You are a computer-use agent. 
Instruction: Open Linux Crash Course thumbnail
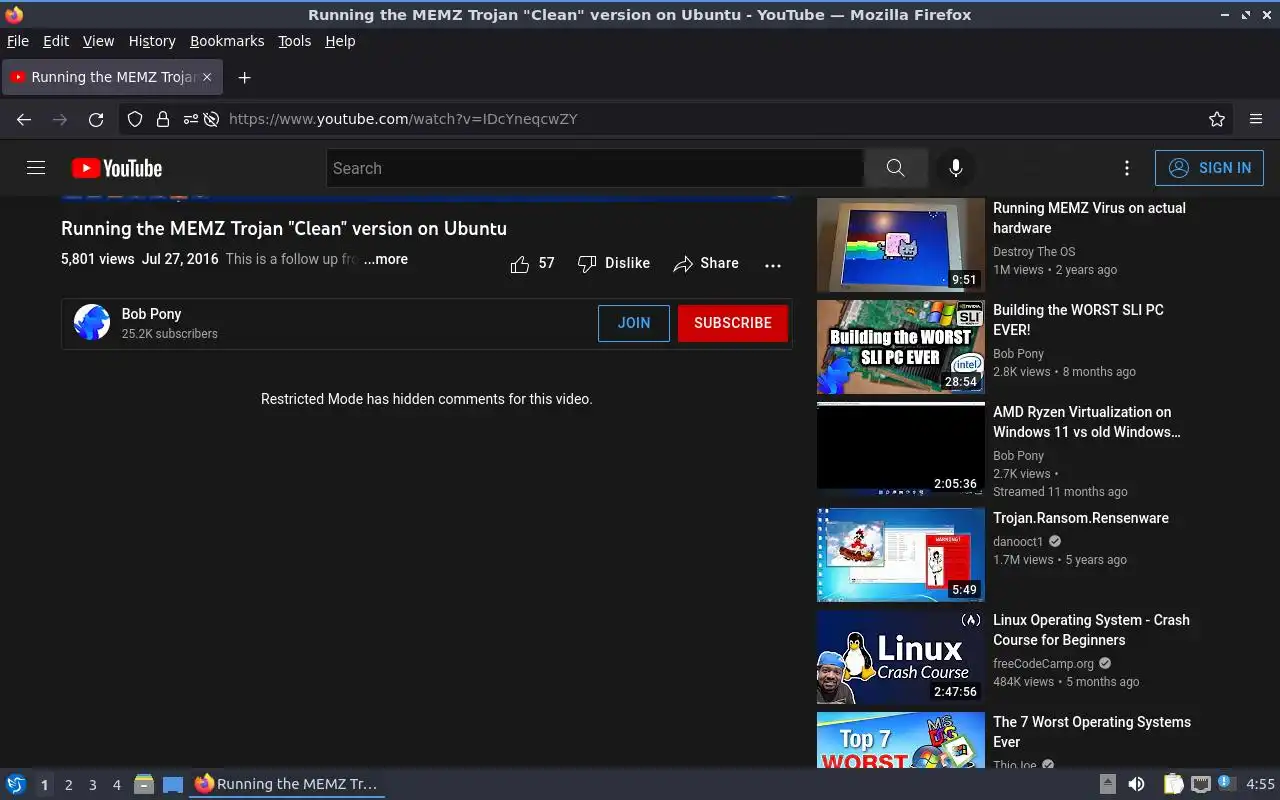click(x=901, y=657)
